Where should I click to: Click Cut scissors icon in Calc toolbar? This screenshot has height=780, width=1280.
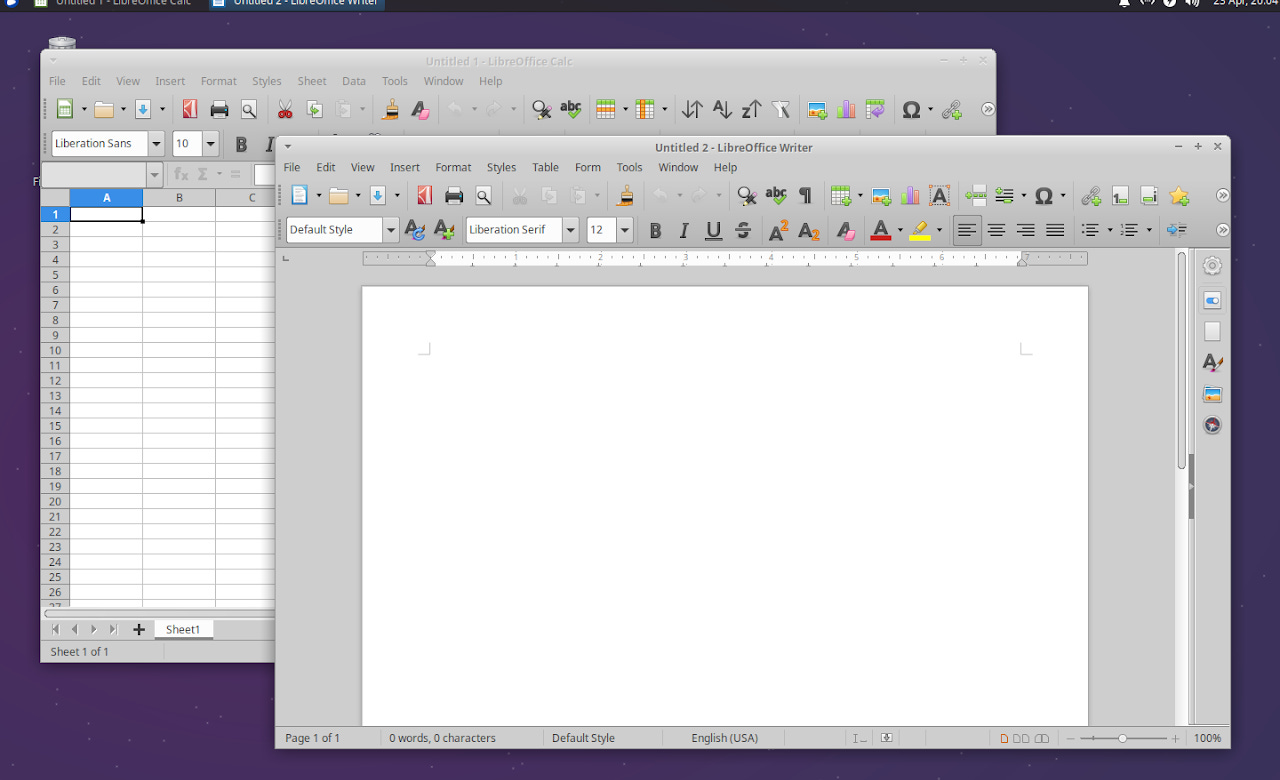[x=285, y=110]
